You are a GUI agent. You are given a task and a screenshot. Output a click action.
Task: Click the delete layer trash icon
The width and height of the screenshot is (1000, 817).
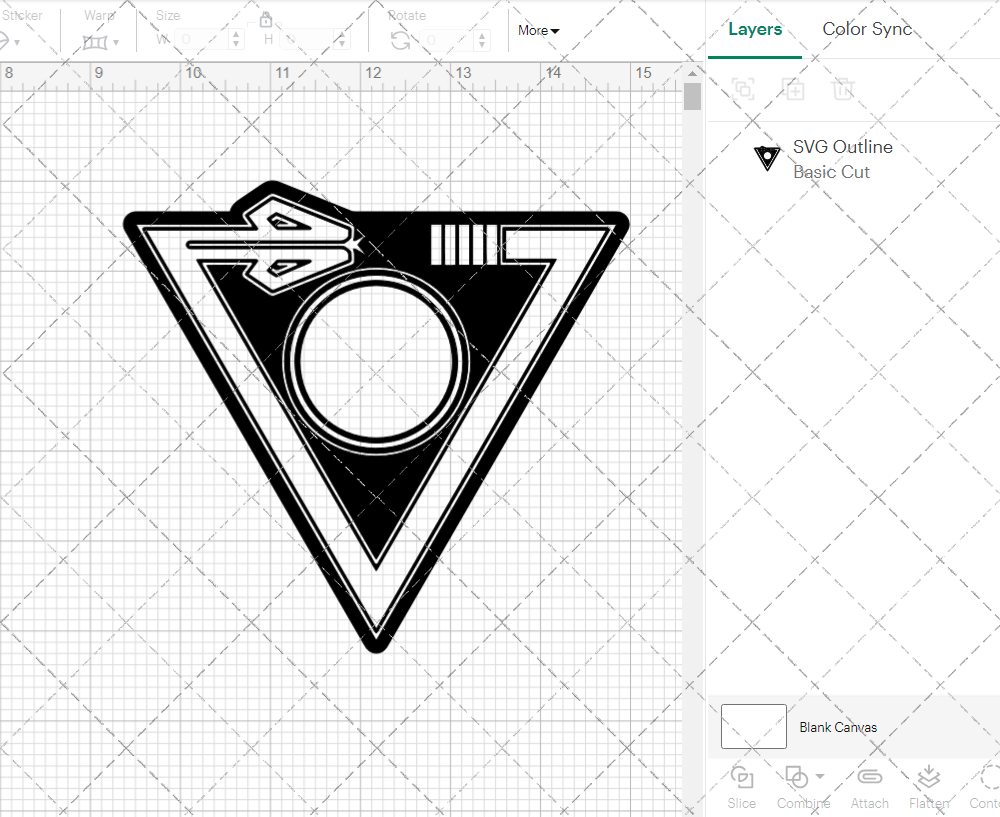pyautogui.click(x=843, y=89)
